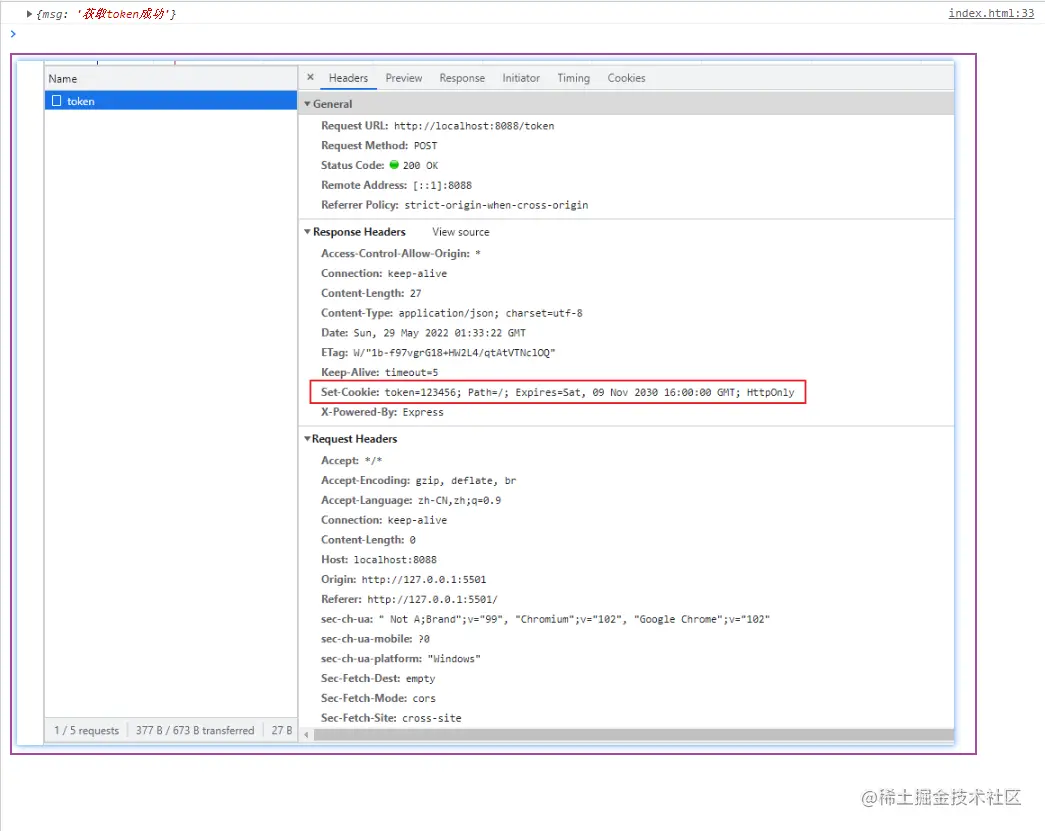The width and height of the screenshot is (1045, 831).
Task: Select the Request URL value
Action: [474, 126]
